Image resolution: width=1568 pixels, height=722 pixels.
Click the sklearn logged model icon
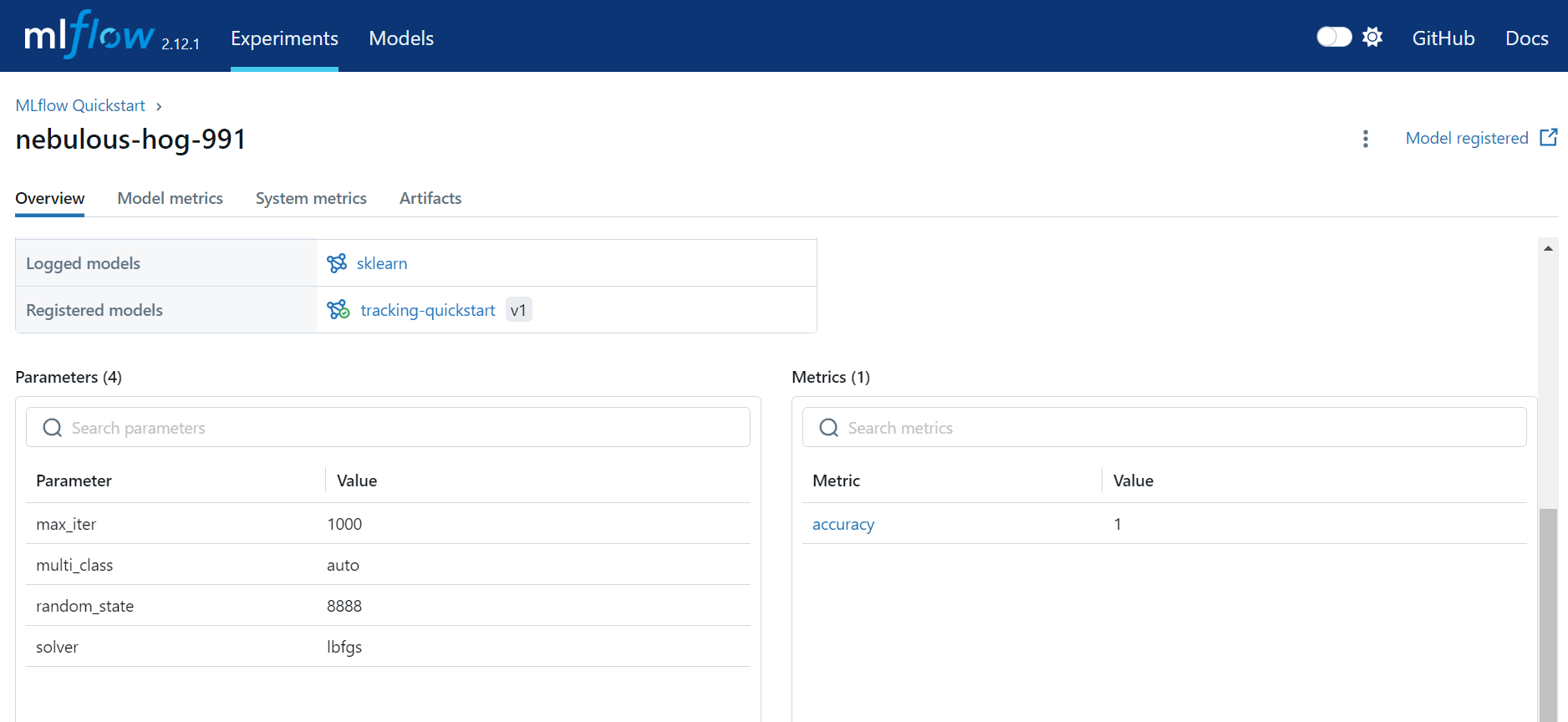[337, 263]
